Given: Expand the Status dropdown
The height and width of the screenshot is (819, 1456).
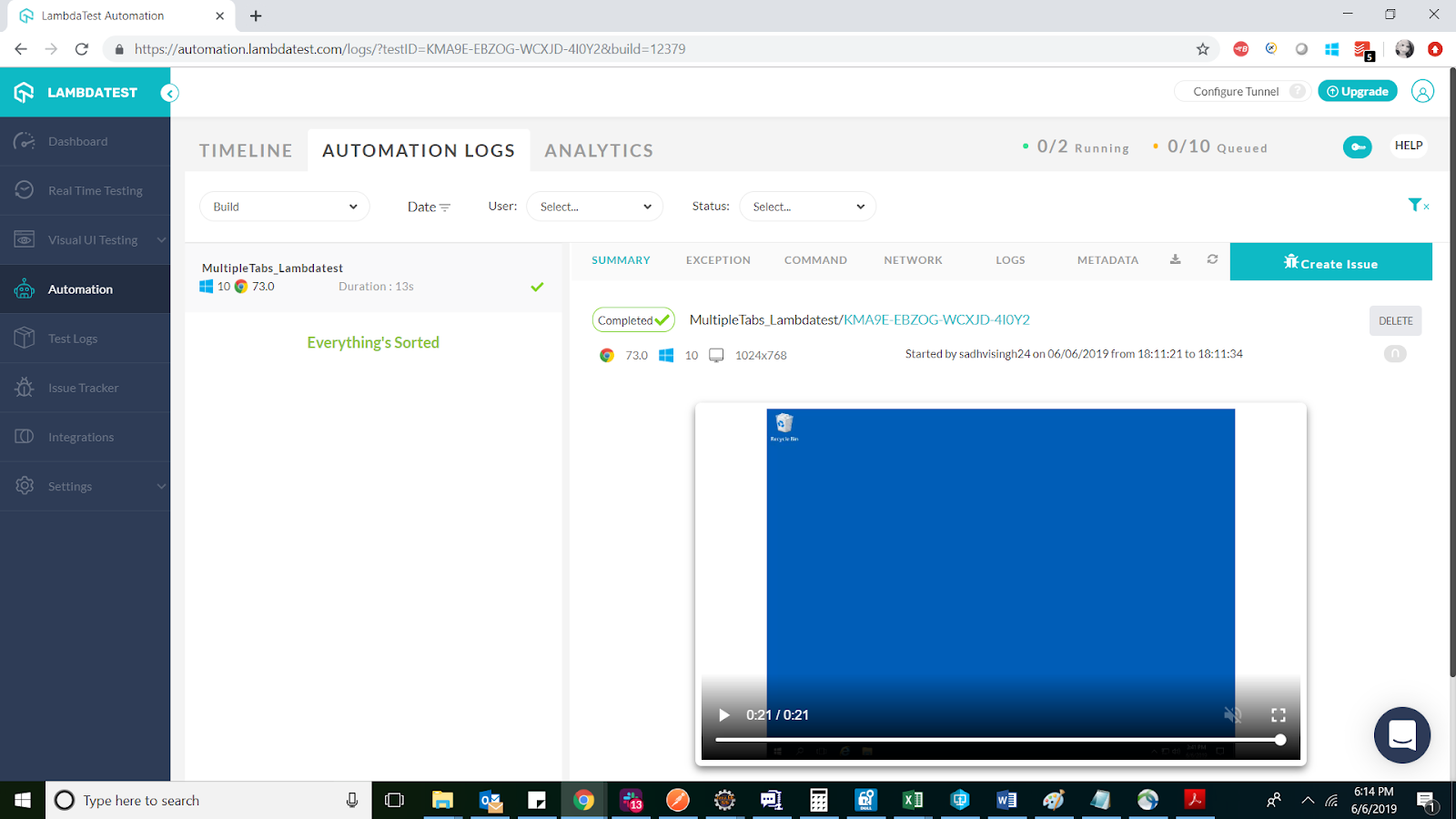Looking at the screenshot, I should 806,207.
